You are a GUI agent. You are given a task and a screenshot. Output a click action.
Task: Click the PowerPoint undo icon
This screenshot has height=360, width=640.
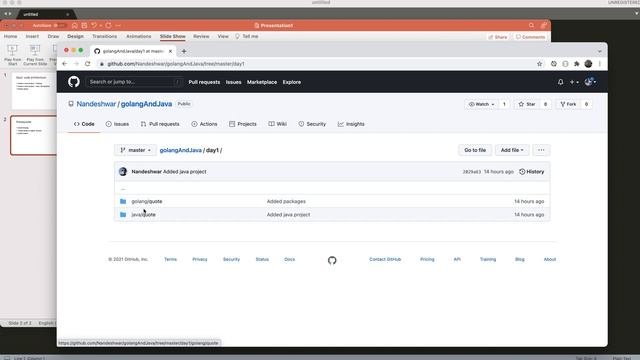pyautogui.click(x=94, y=25)
